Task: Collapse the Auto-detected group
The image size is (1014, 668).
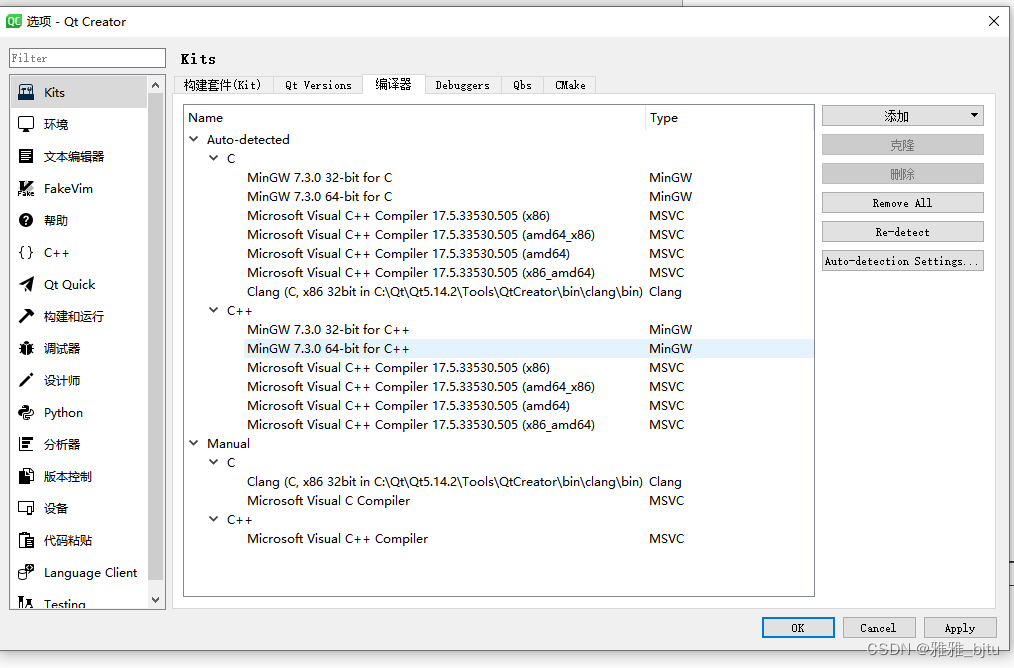Action: point(193,139)
